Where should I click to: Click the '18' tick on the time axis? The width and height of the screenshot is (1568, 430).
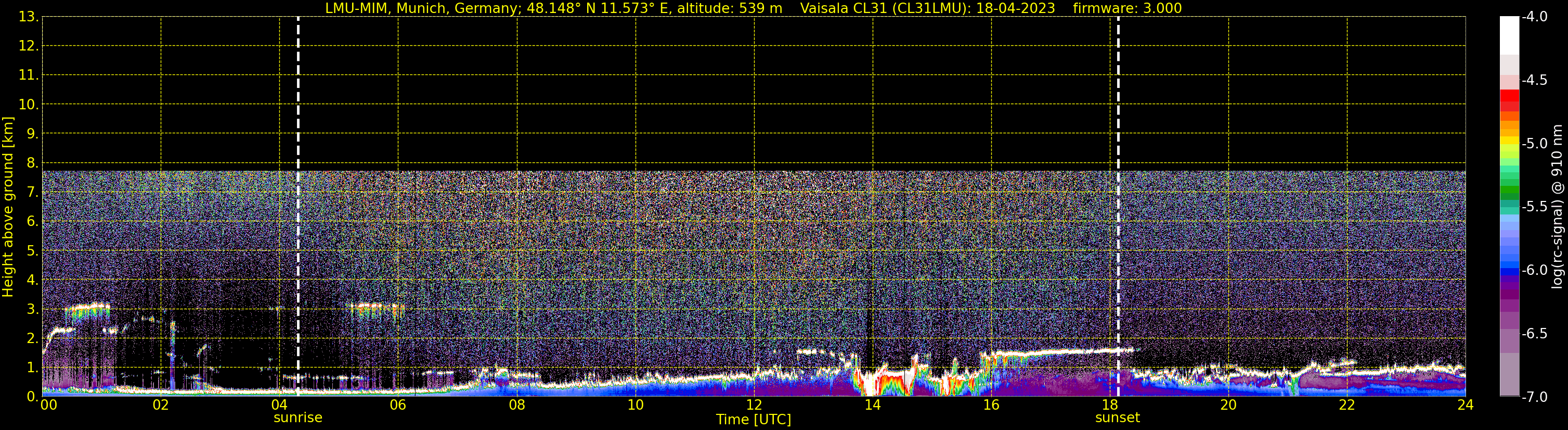point(1110,406)
